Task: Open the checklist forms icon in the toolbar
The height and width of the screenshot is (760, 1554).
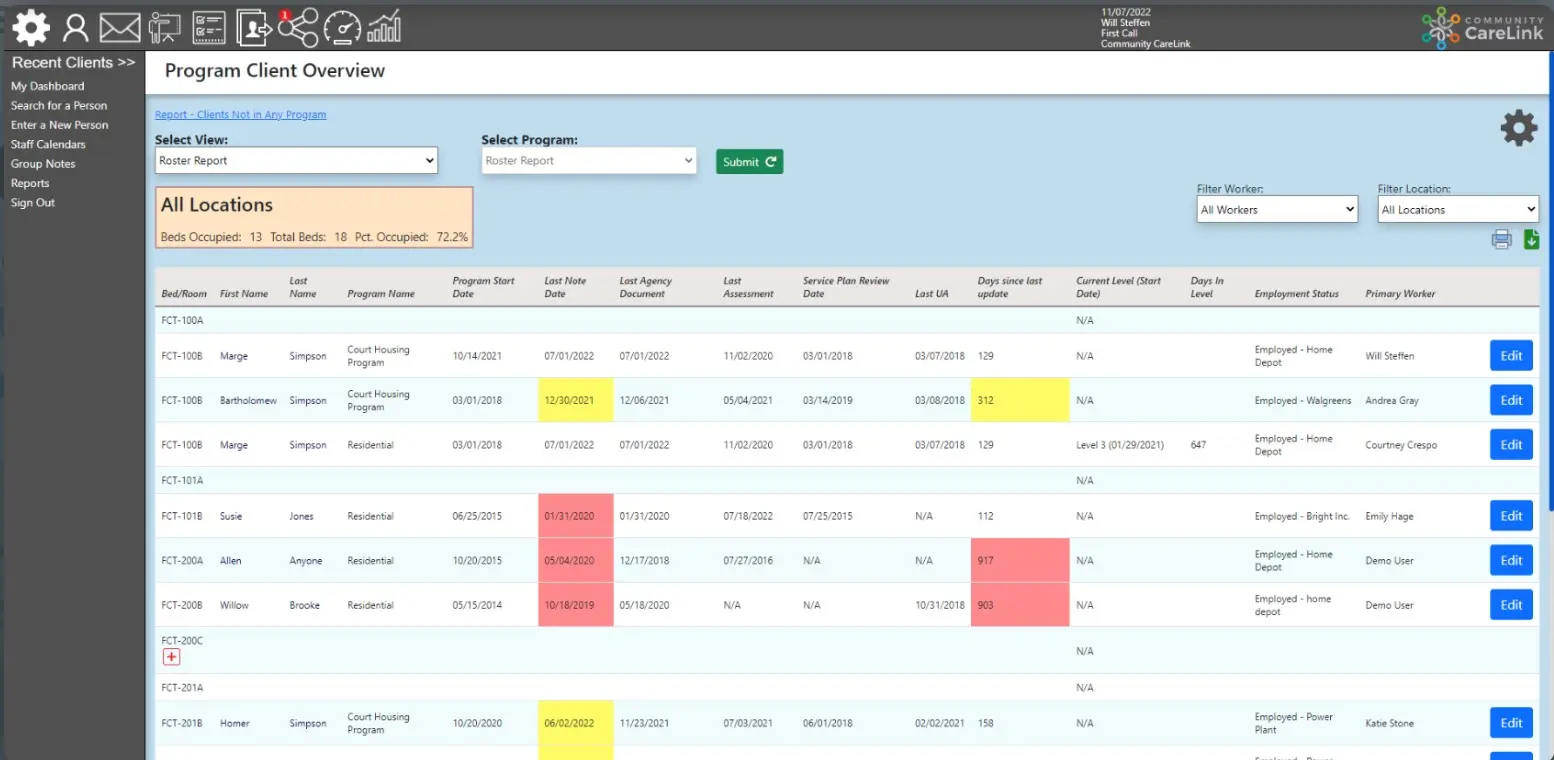Action: click(x=209, y=27)
